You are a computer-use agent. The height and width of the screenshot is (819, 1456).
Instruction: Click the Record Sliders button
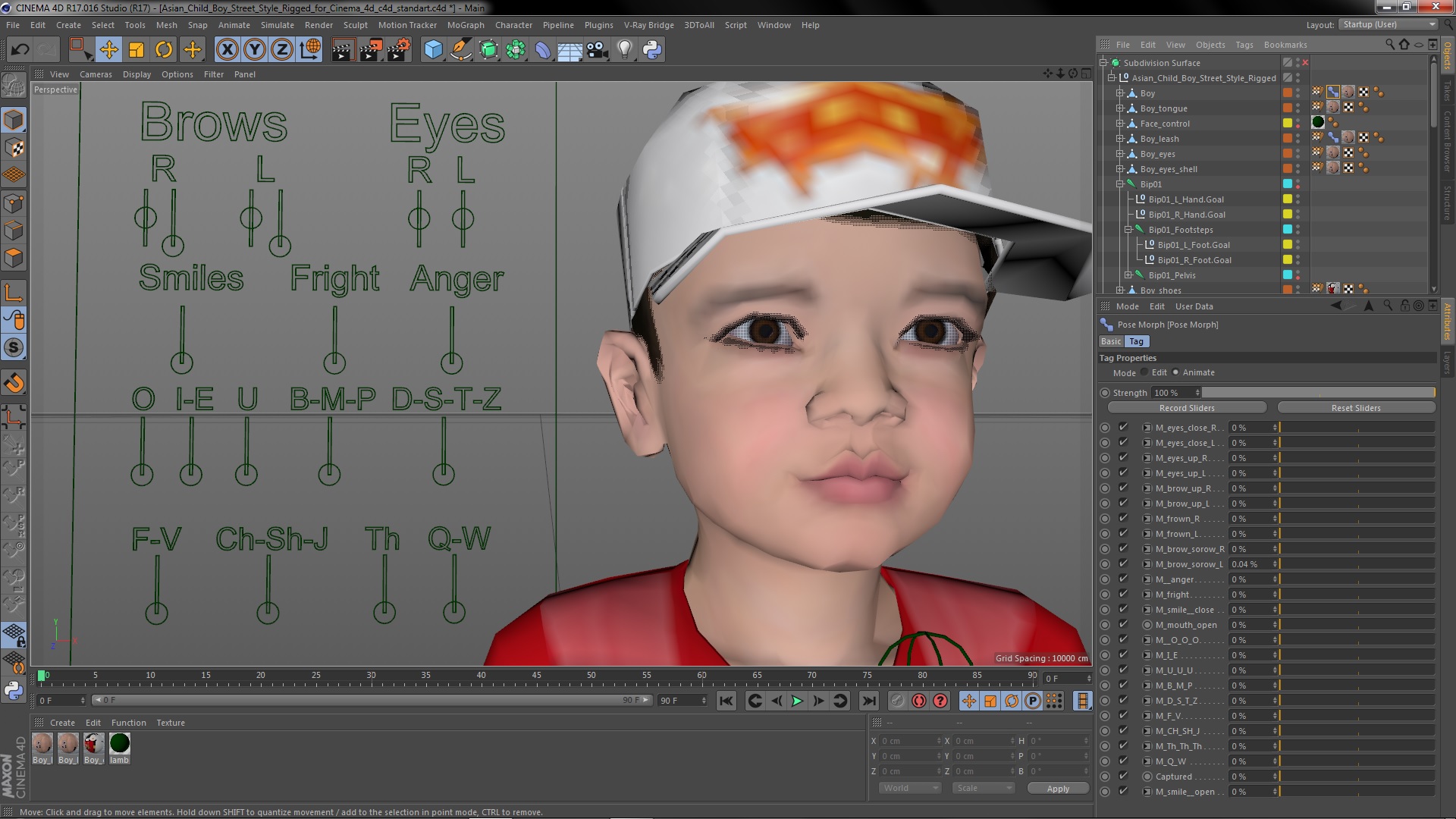click(1187, 408)
